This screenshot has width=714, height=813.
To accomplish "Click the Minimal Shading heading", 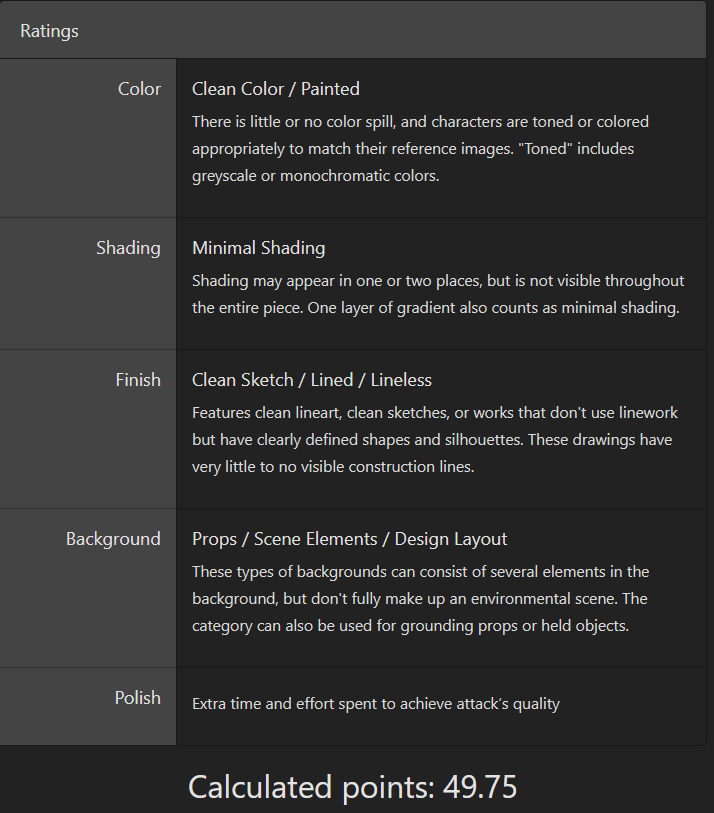I will (258, 248).
